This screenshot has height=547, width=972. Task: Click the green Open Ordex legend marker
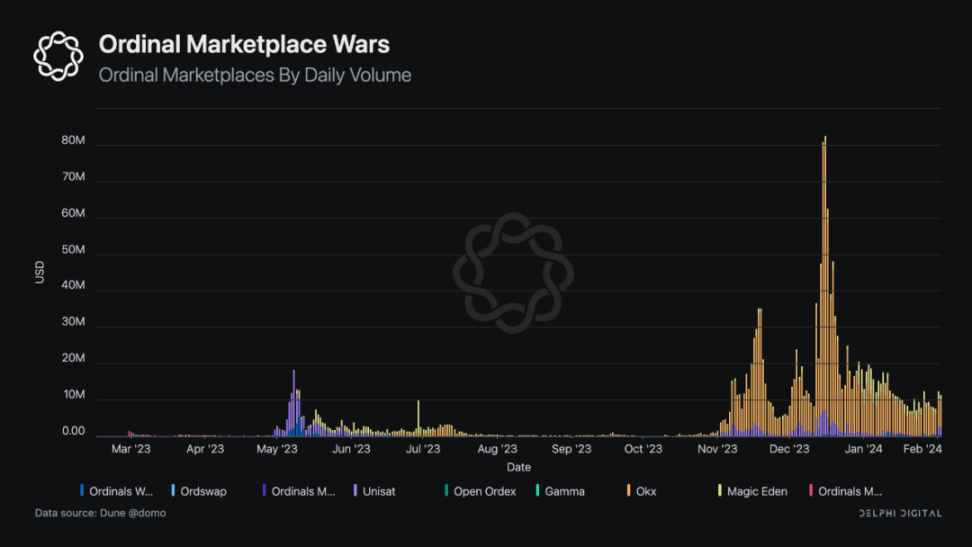(x=447, y=491)
